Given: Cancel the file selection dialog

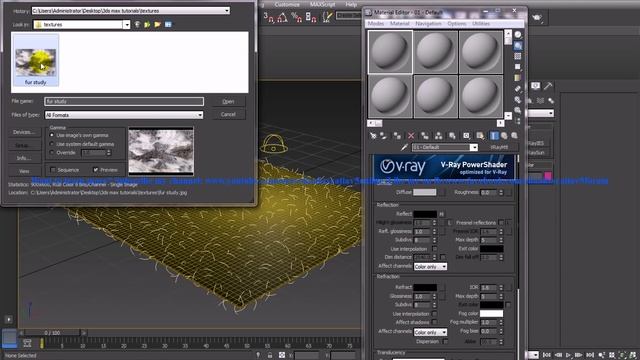Looking at the screenshot, I should click(229, 114).
